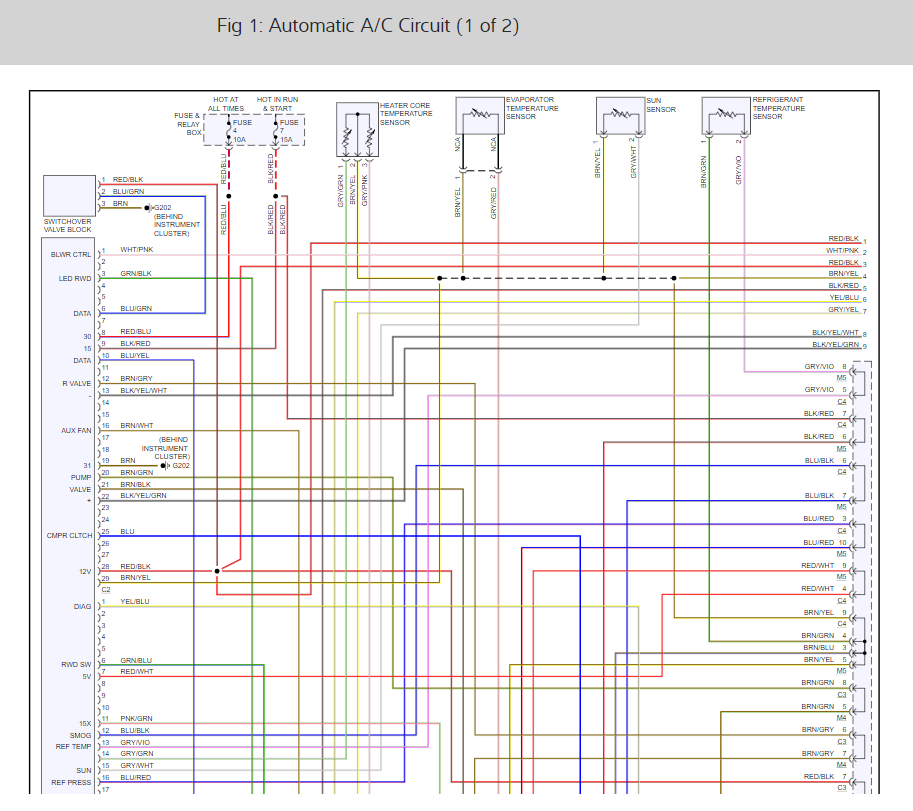This screenshot has height=811, width=913.
Task: Click the 'SUN SENSOR' text label
Action: (661, 105)
